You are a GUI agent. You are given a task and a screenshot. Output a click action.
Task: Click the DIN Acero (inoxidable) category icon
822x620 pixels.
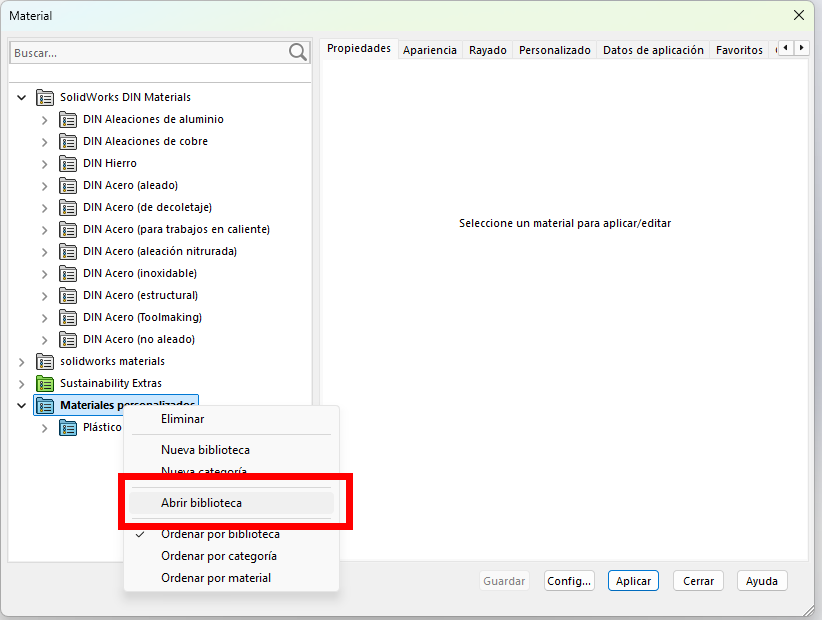coord(68,273)
